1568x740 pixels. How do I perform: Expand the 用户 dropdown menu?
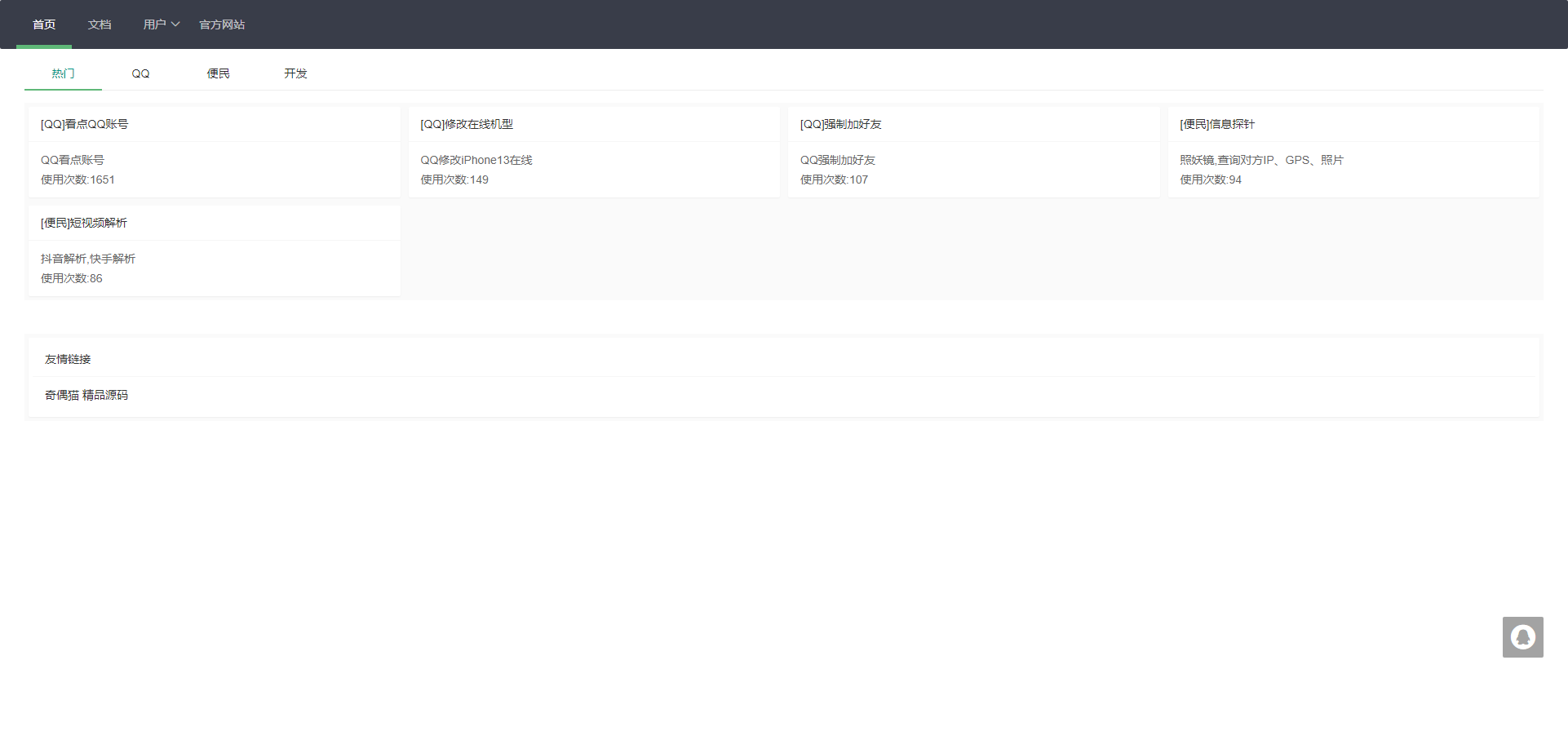pyautogui.click(x=162, y=24)
